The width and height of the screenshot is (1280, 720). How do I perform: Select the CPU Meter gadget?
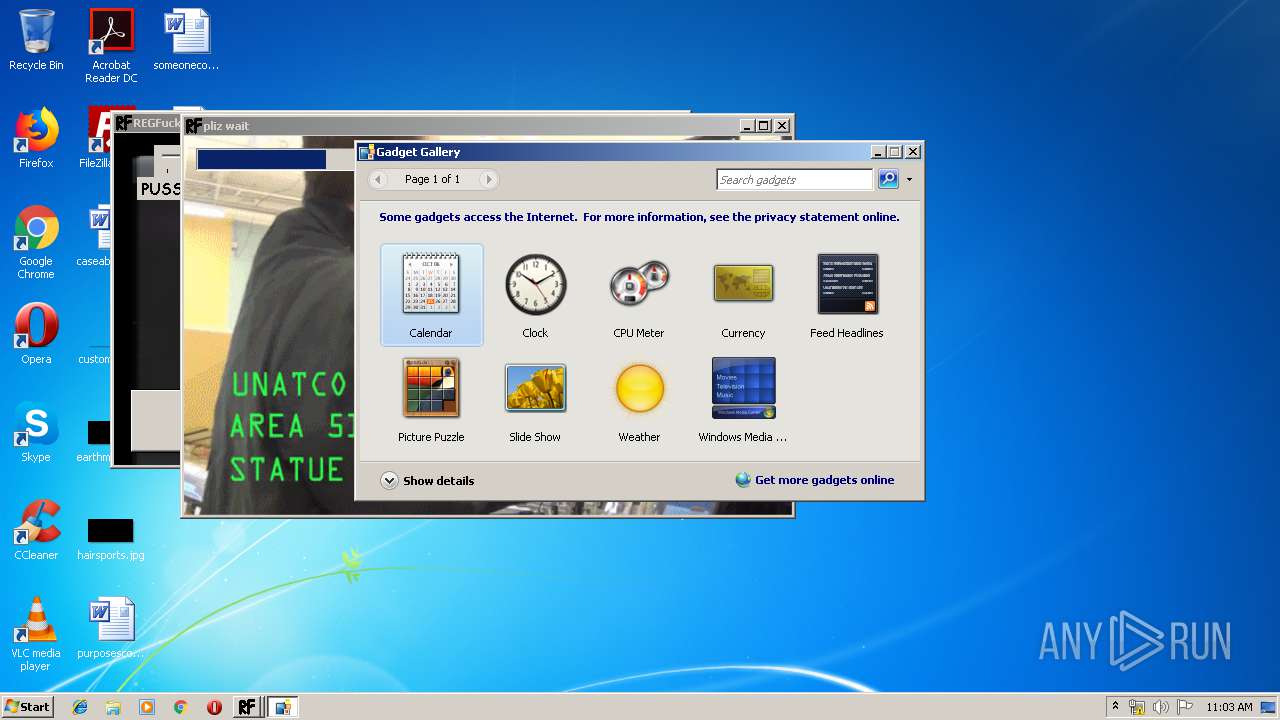tap(639, 295)
